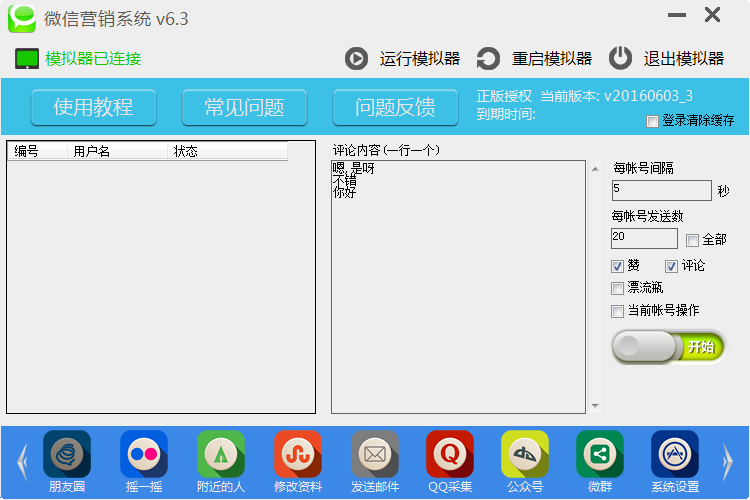Click scroll-down arrow of comment panel
This screenshot has width=750, height=500.
coord(596,406)
